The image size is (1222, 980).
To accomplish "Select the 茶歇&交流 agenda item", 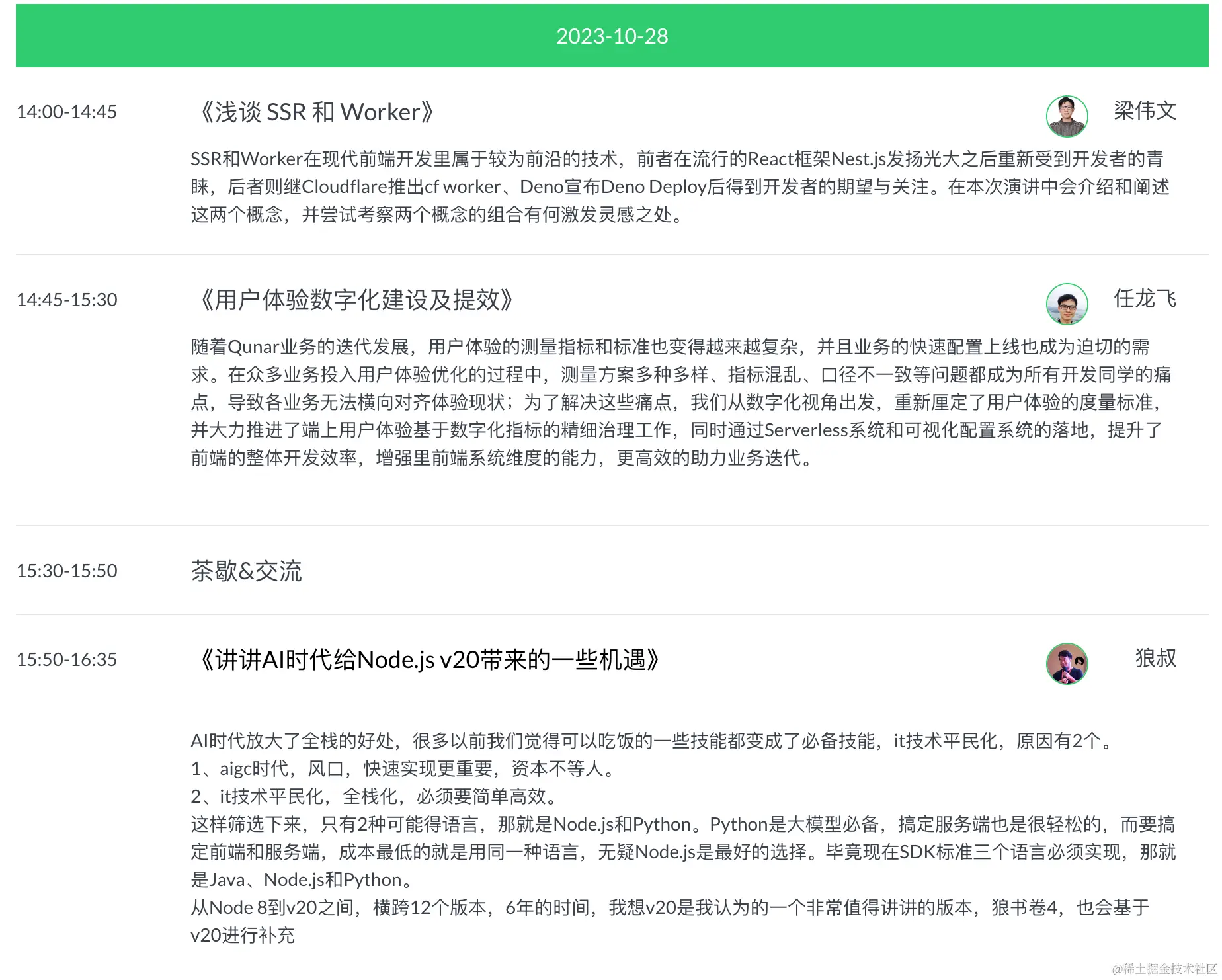I will (x=246, y=571).
